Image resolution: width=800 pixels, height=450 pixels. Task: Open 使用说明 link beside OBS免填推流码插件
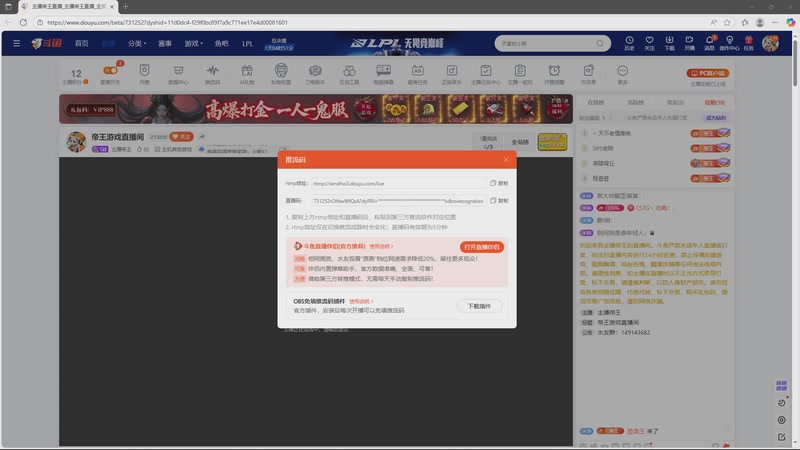point(361,302)
